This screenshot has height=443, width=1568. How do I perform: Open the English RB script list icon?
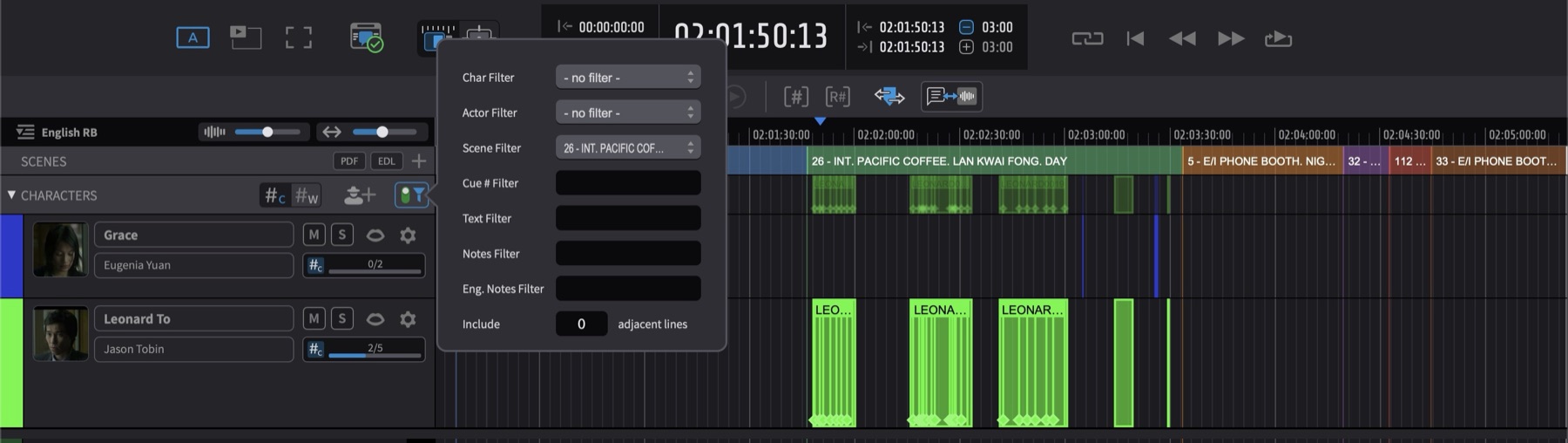coord(25,132)
